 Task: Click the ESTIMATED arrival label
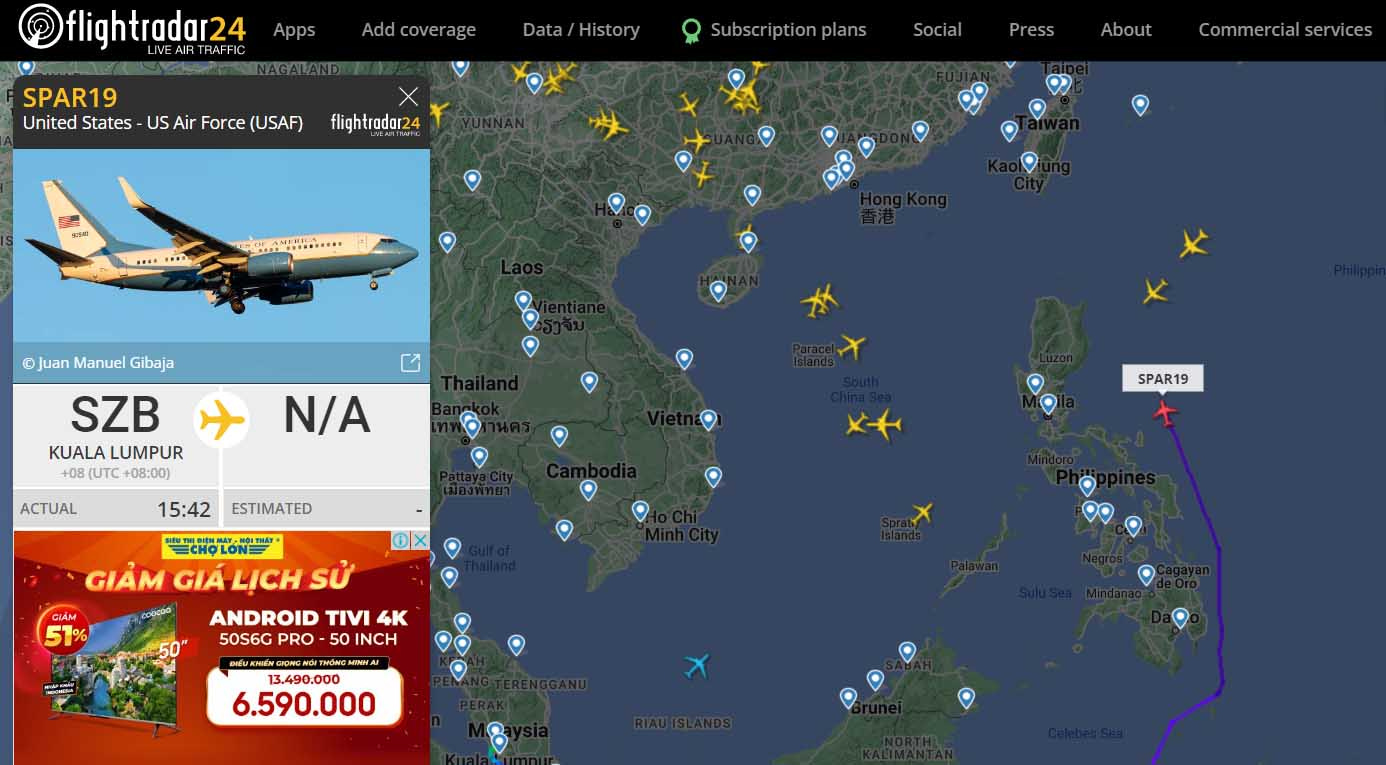(x=271, y=509)
